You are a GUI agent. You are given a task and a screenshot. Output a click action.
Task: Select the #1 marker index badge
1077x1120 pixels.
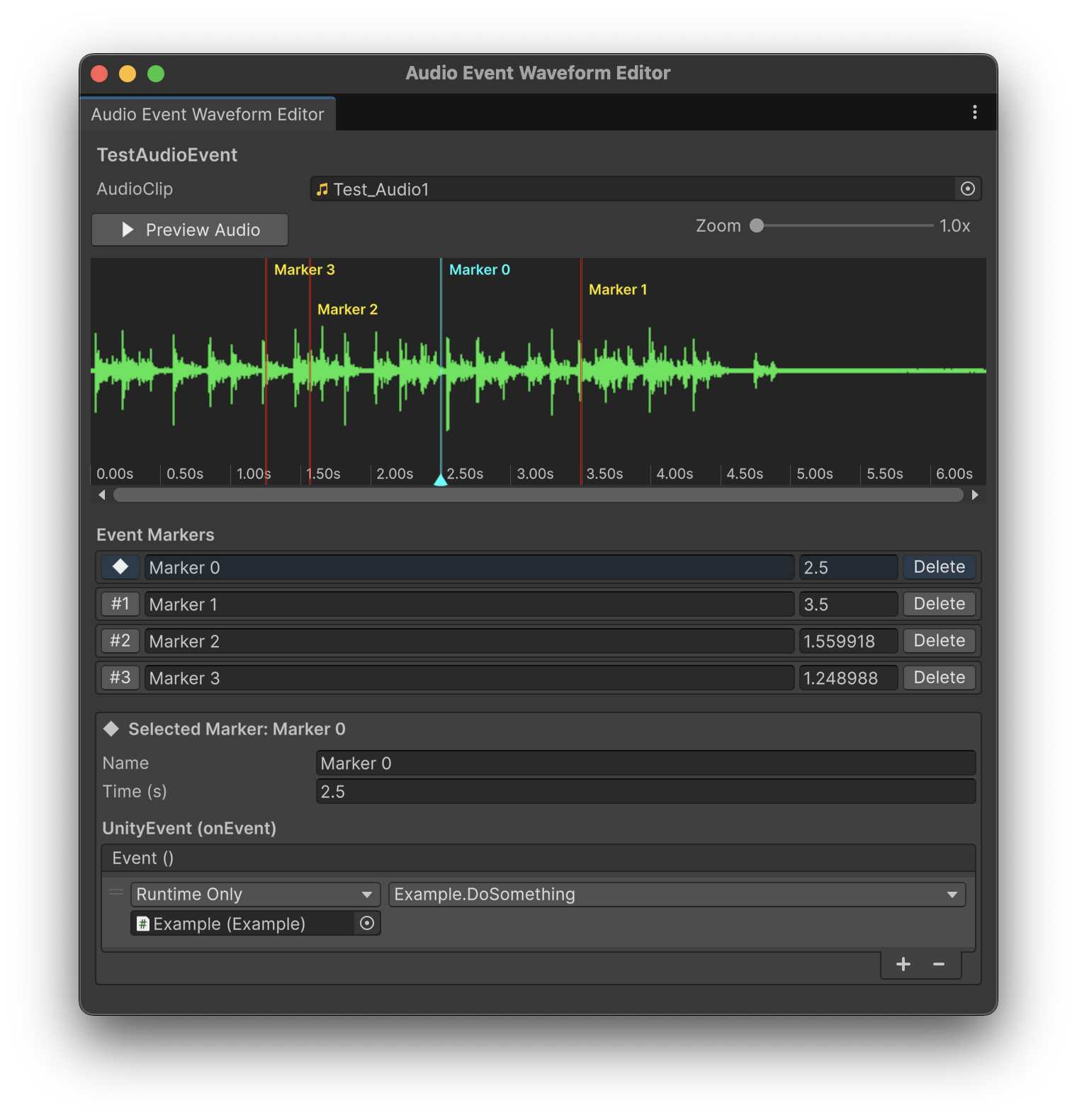tap(120, 604)
